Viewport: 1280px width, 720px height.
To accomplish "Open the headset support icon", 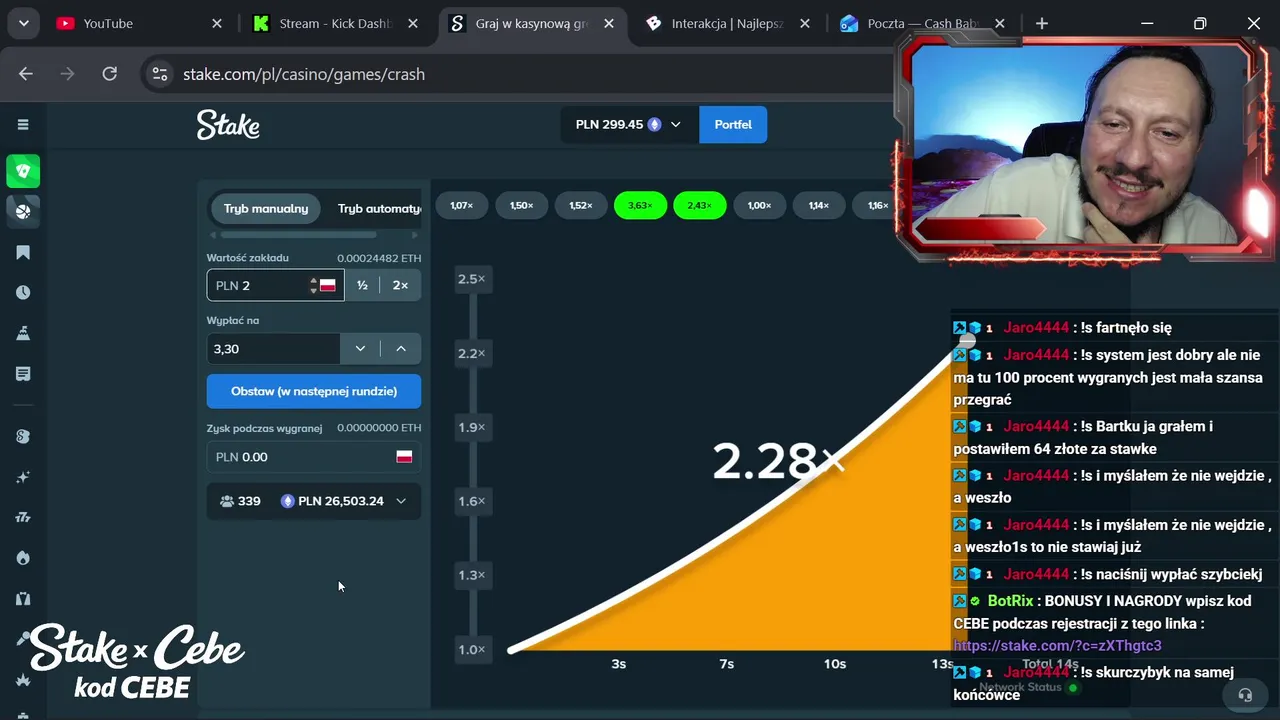I will click(1245, 694).
